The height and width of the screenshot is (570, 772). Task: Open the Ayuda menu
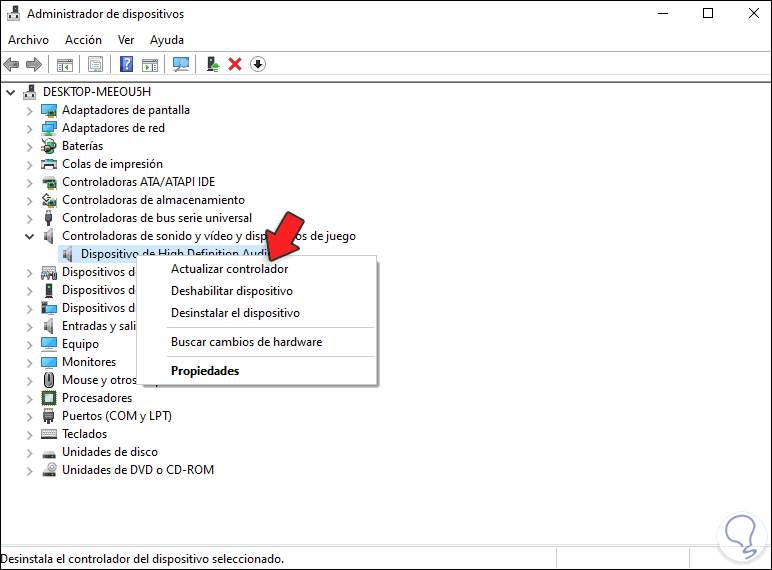tap(167, 40)
